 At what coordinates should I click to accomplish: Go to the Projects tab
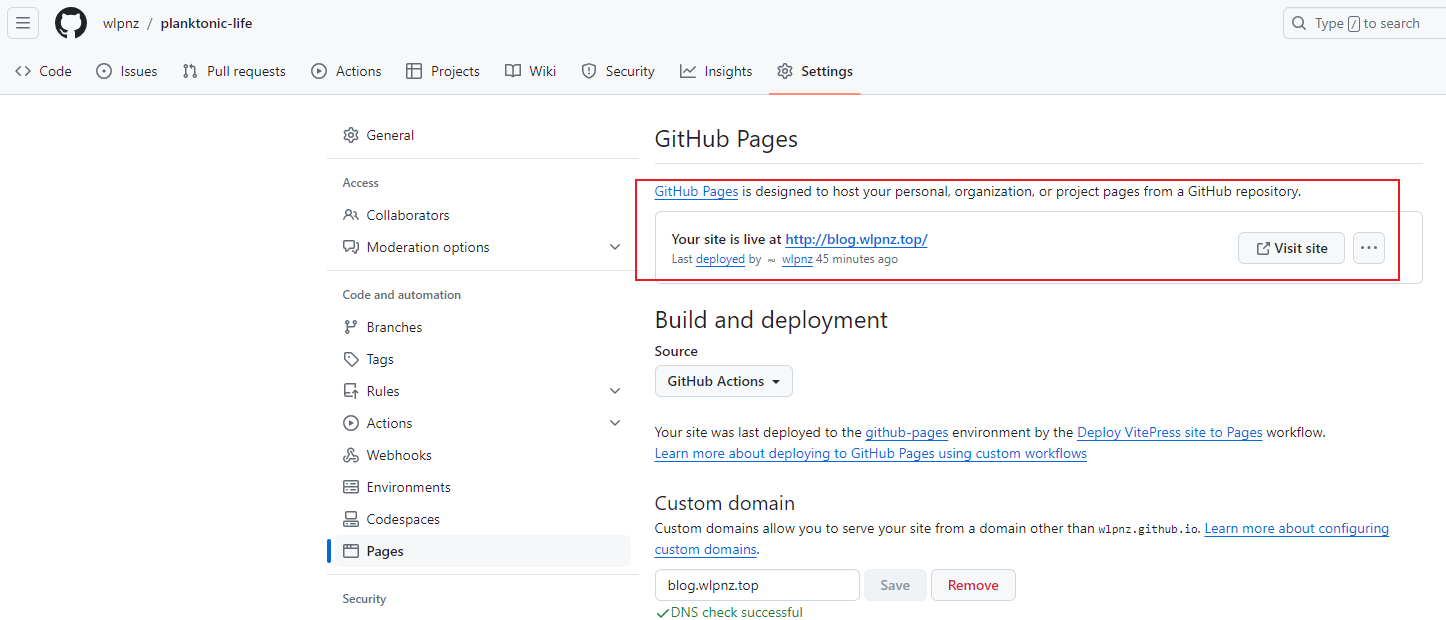click(443, 71)
